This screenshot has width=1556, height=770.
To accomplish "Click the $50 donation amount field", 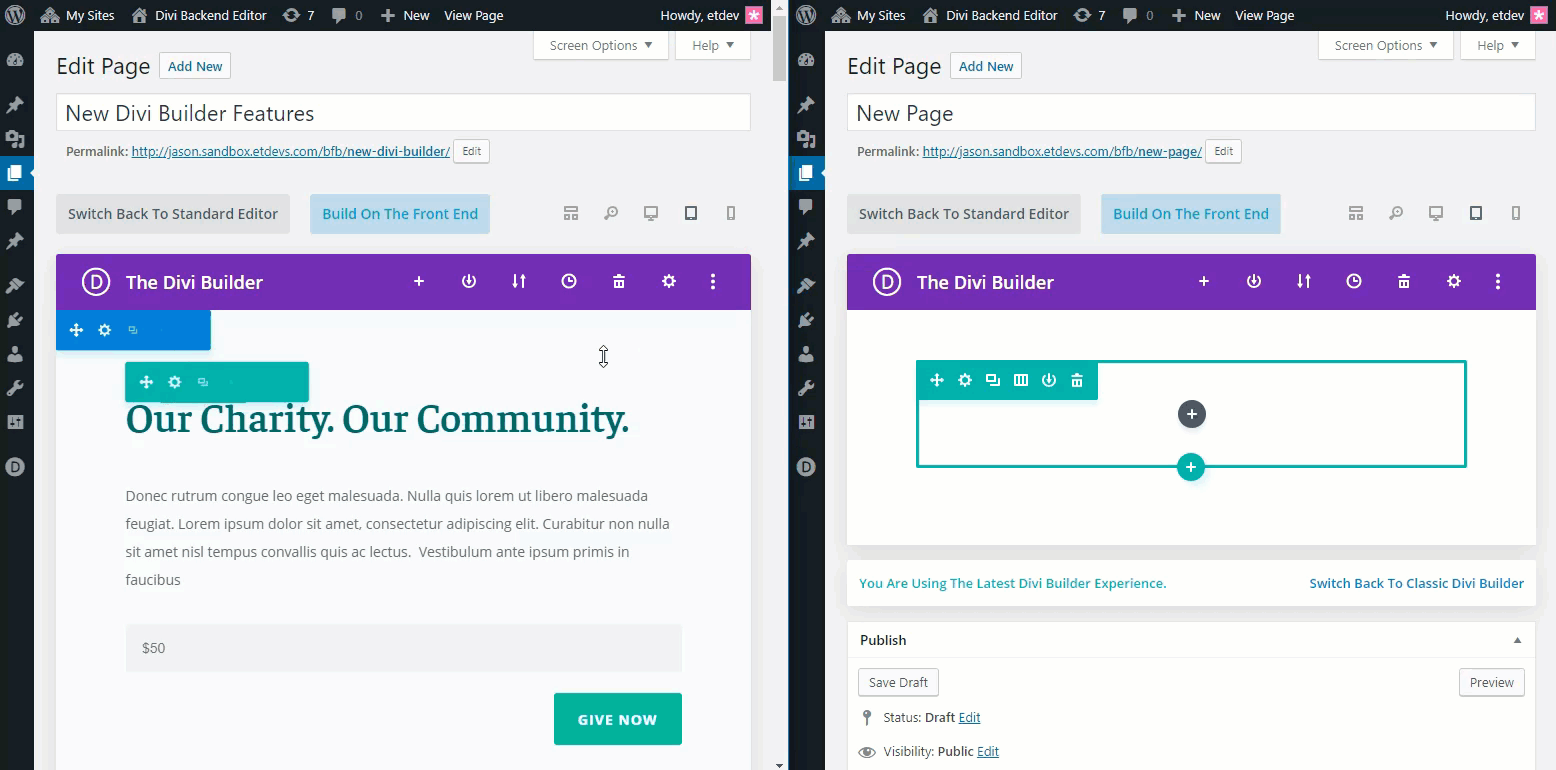I will click(x=404, y=648).
